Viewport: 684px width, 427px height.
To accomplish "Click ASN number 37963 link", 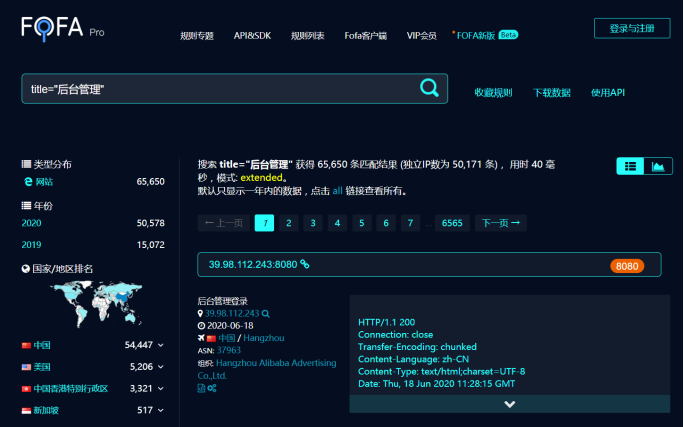I will [229, 350].
